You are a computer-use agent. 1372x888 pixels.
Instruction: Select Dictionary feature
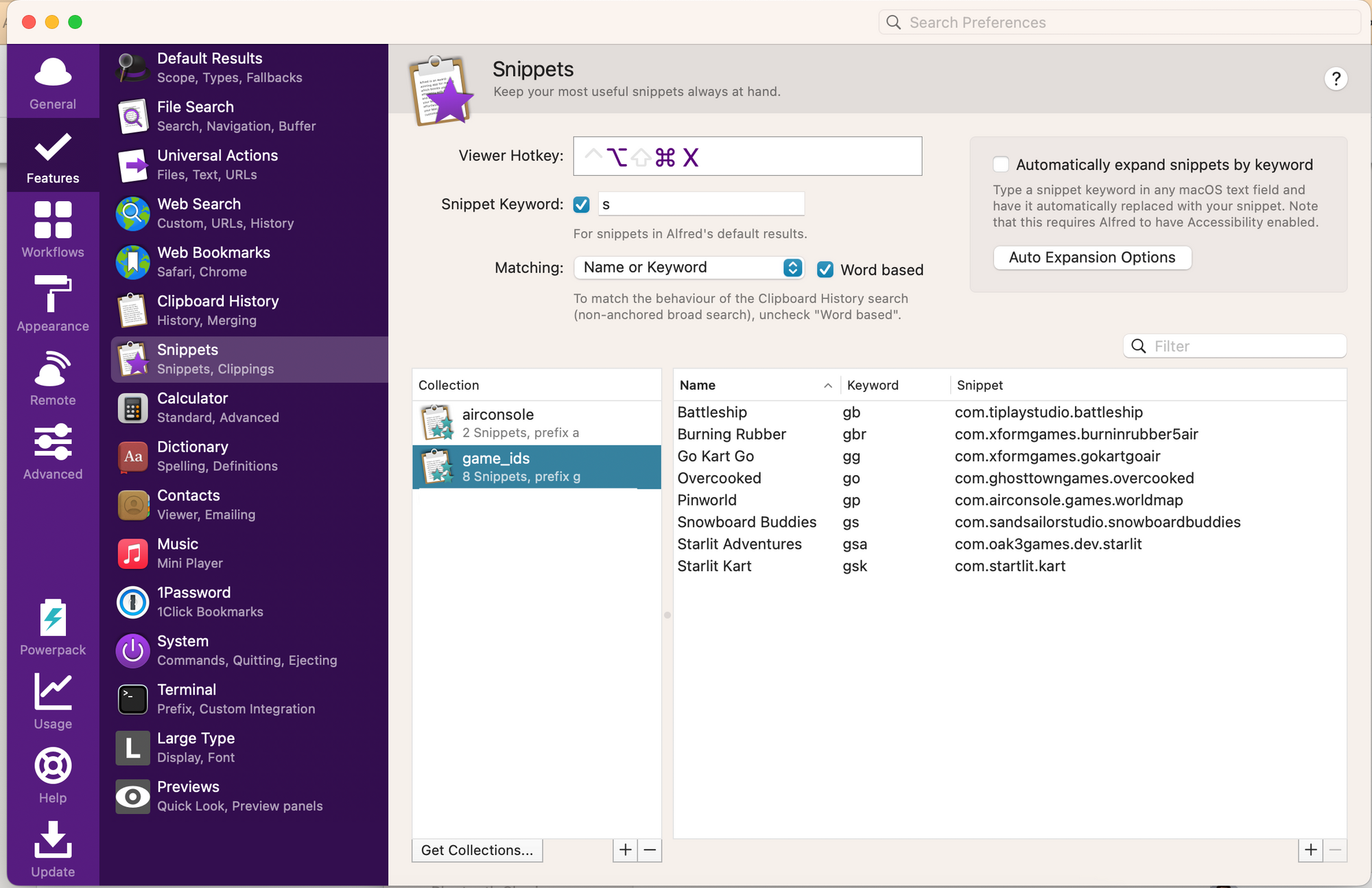coord(250,456)
